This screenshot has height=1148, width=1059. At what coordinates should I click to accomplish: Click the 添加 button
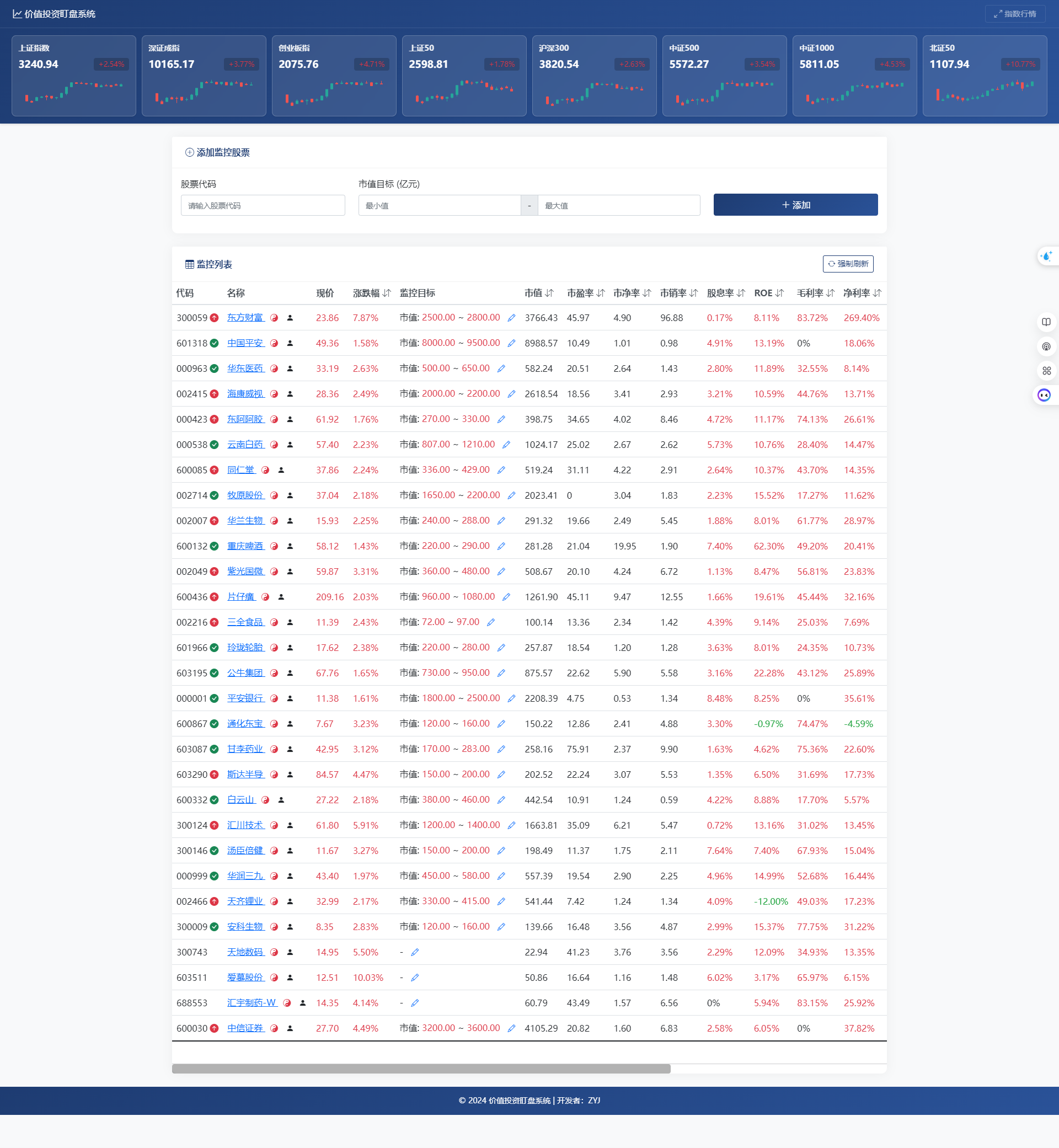point(795,205)
